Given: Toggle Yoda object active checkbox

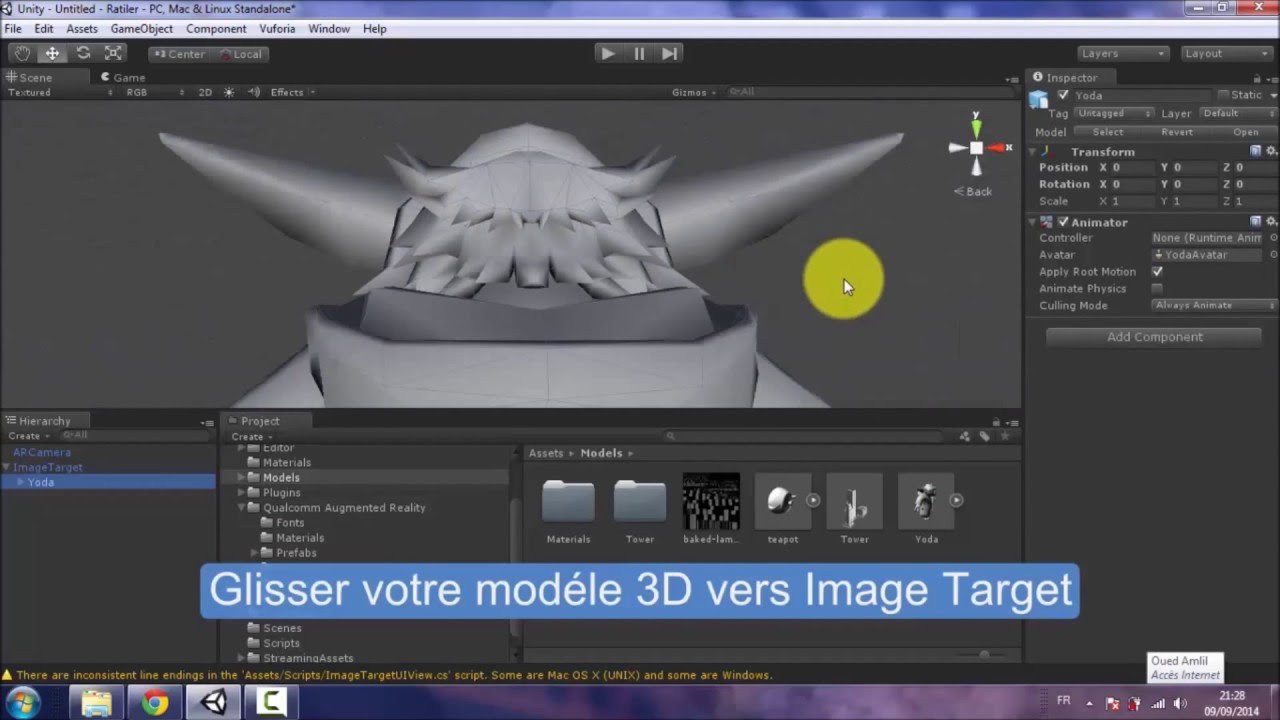Looking at the screenshot, I should 1063,95.
